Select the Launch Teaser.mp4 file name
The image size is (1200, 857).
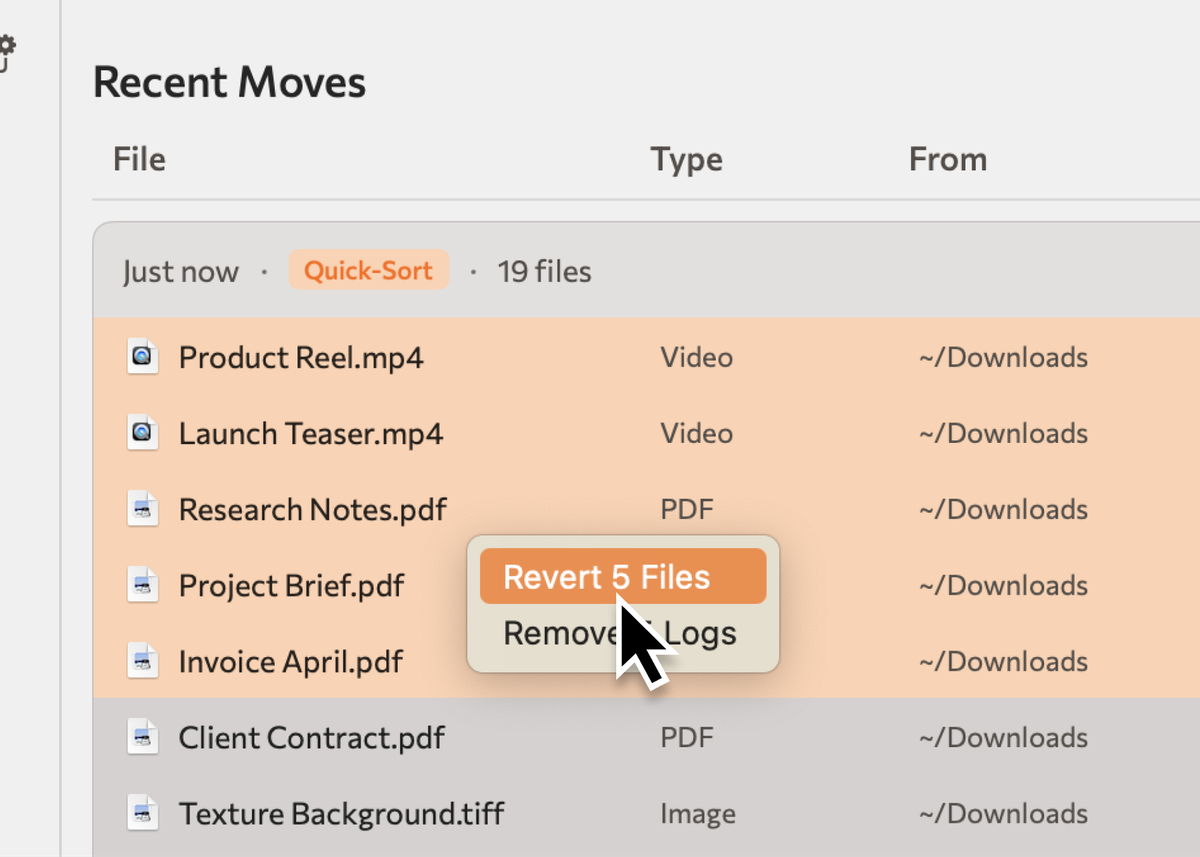pos(310,433)
